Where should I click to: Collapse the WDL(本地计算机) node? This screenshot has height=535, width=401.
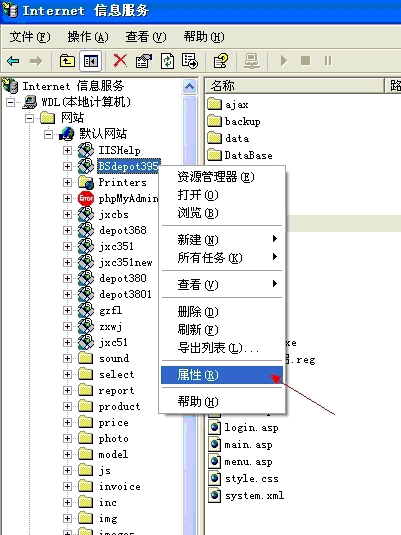[11, 102]
